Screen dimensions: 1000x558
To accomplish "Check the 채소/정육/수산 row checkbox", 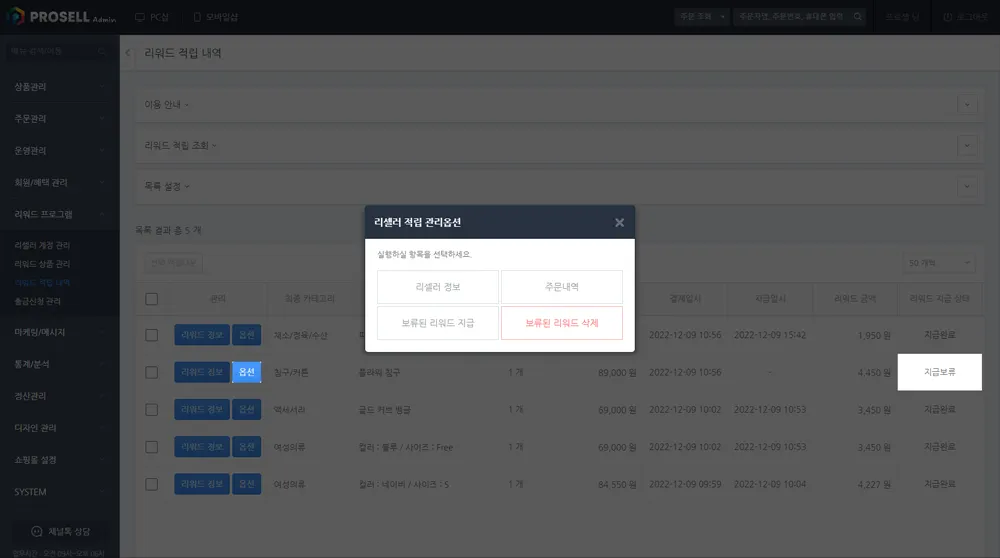I will pyautogui.click(x=152, y=335).
